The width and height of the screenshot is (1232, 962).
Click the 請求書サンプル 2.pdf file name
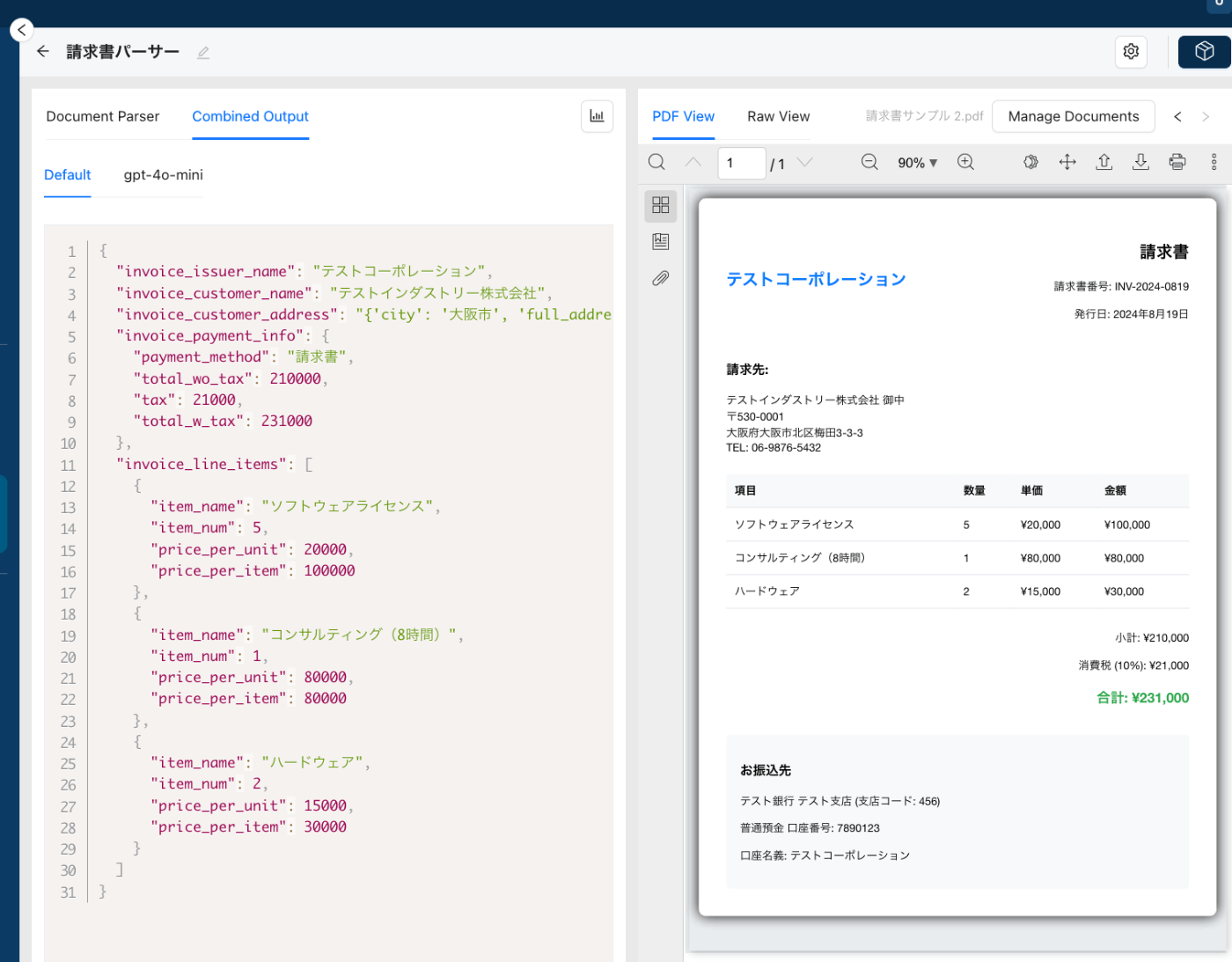(x=925, y=116)
